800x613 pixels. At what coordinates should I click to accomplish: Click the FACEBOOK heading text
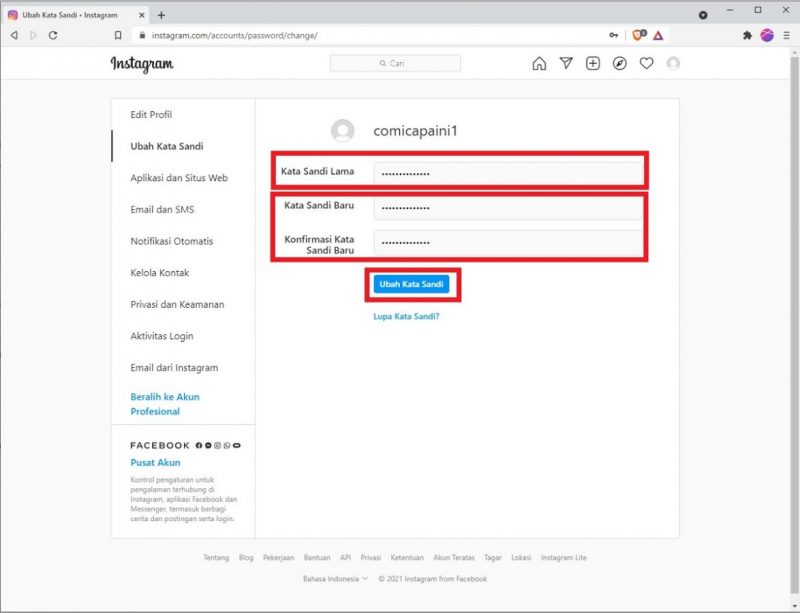(160, 445)
